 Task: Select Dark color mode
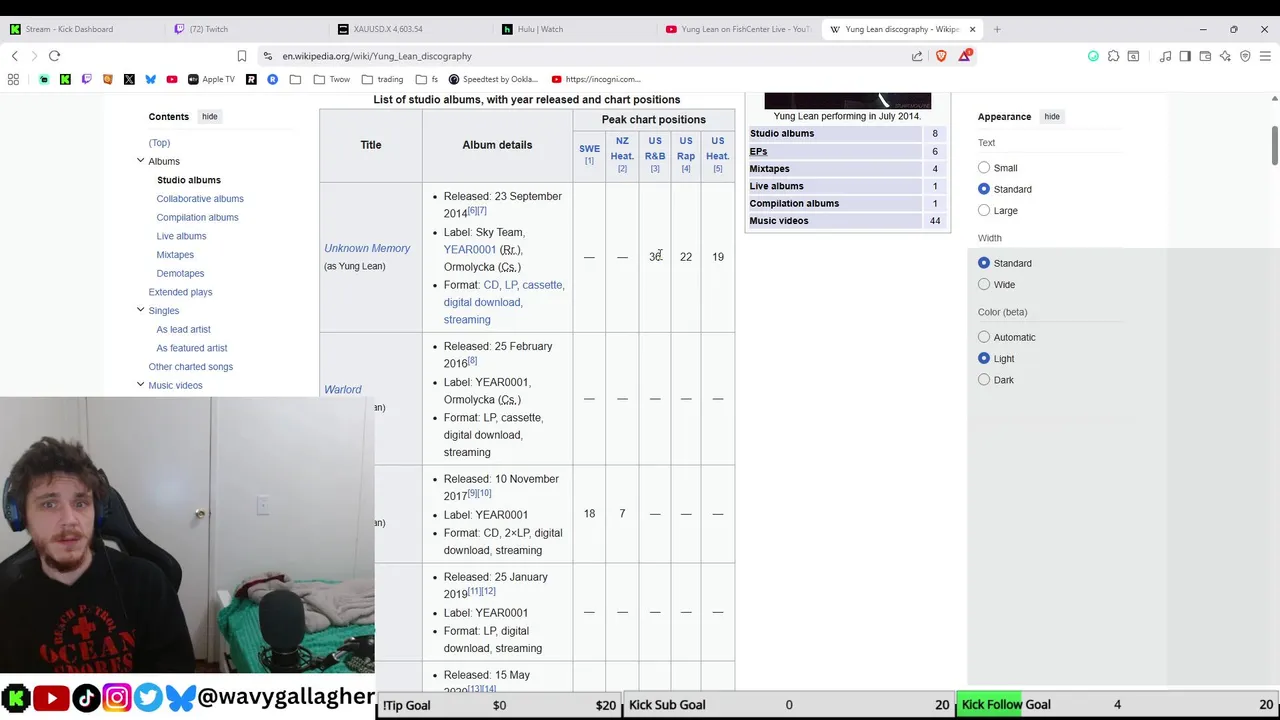tap(984, 380)
